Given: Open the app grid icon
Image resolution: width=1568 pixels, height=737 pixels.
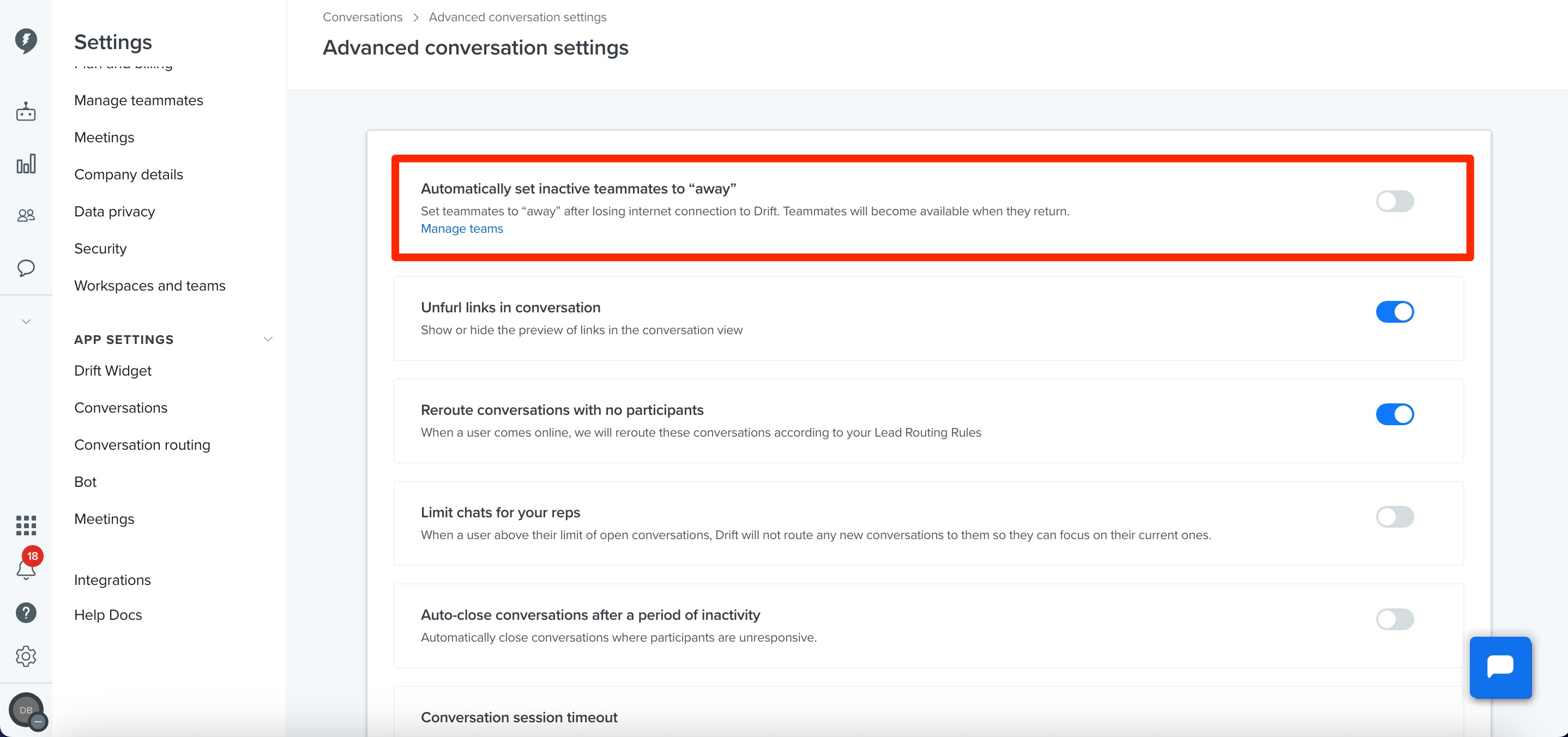Looking at the screenshot, I should (x=26, y=524).
